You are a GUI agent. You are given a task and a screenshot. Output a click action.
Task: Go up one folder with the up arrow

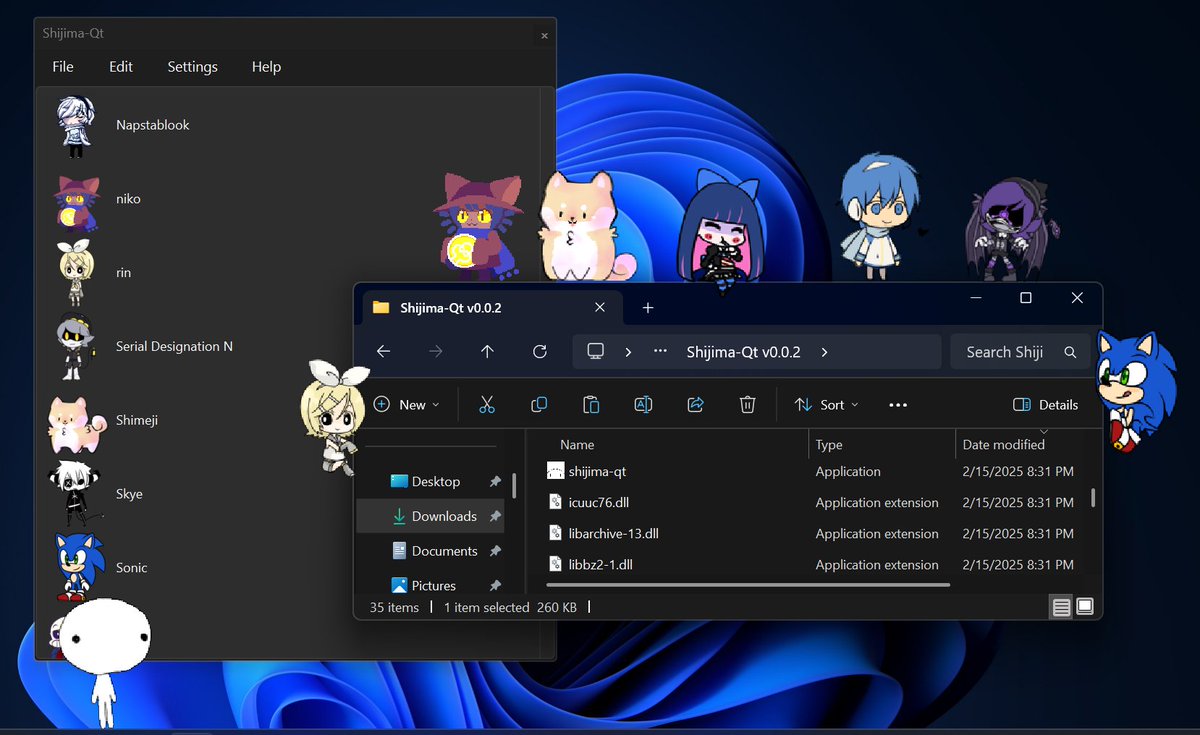pos(487,352)
